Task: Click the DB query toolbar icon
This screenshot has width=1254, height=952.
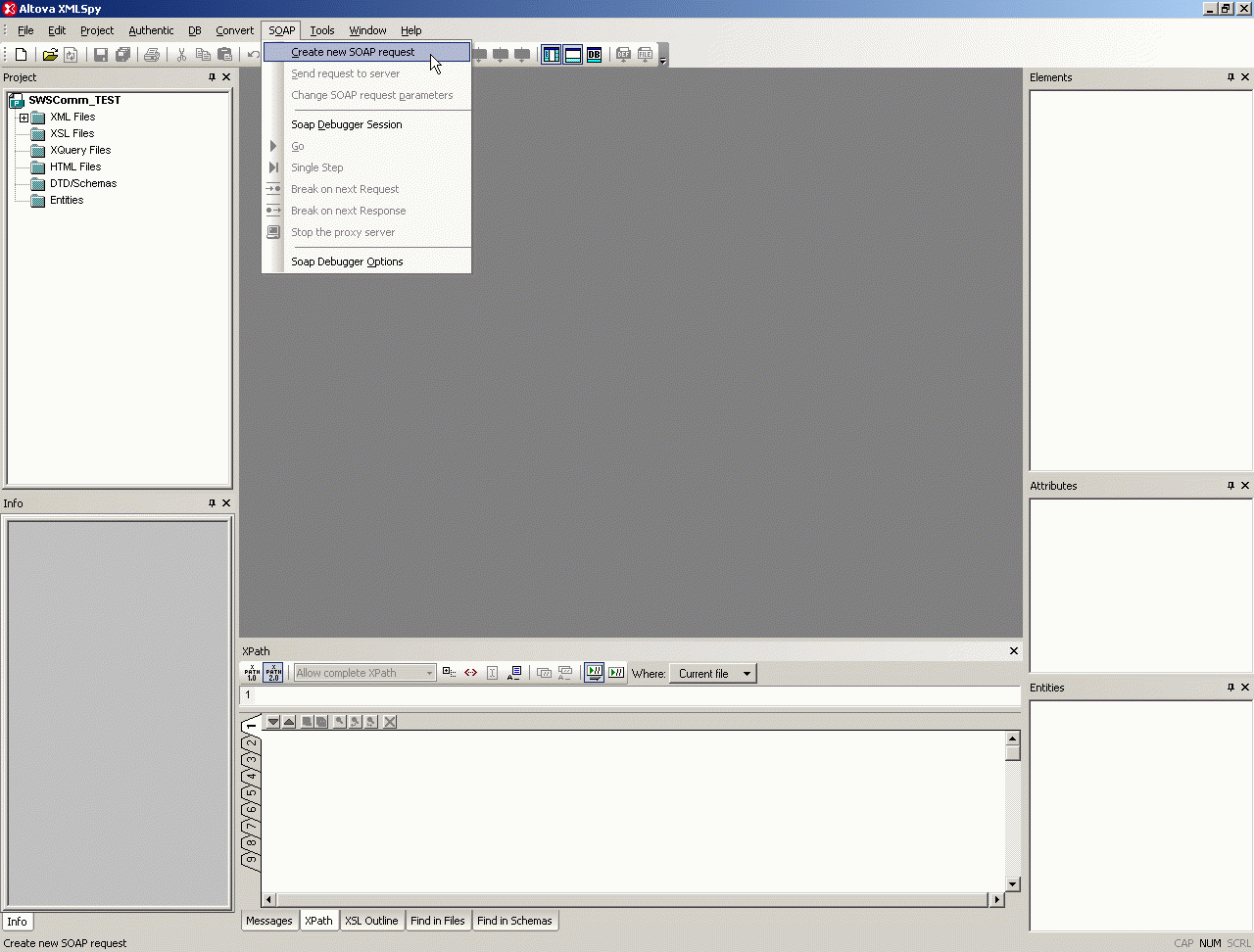Action: 595,55
